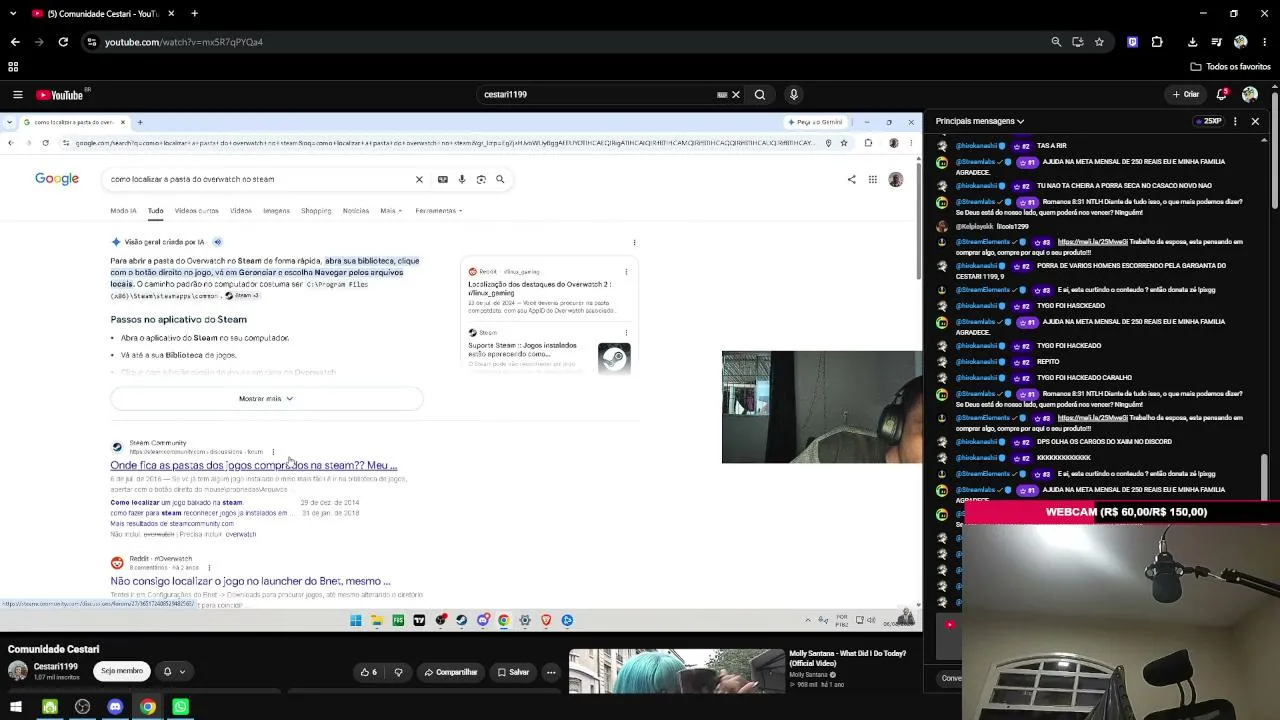Viewport: 1280px width, 720px height.
Task: Click the YouTube search field containing cestari1199
Action: tap(600, 95)
